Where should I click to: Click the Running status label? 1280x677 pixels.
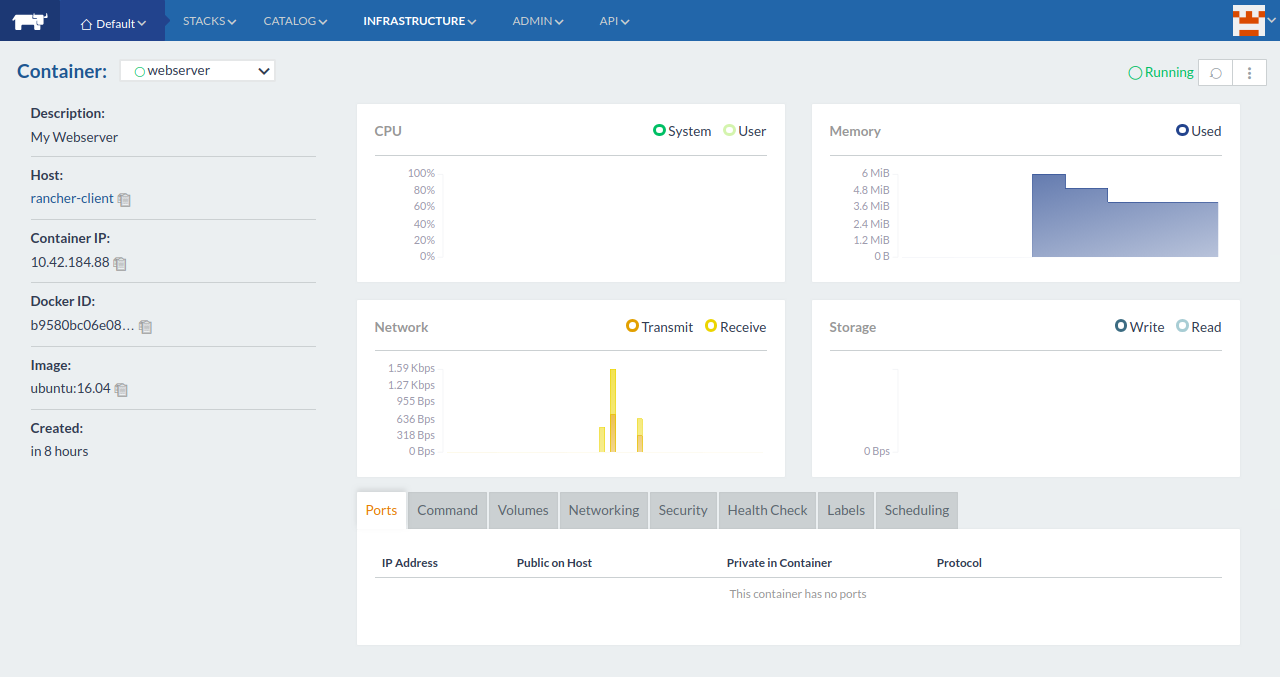point(1169,73)
